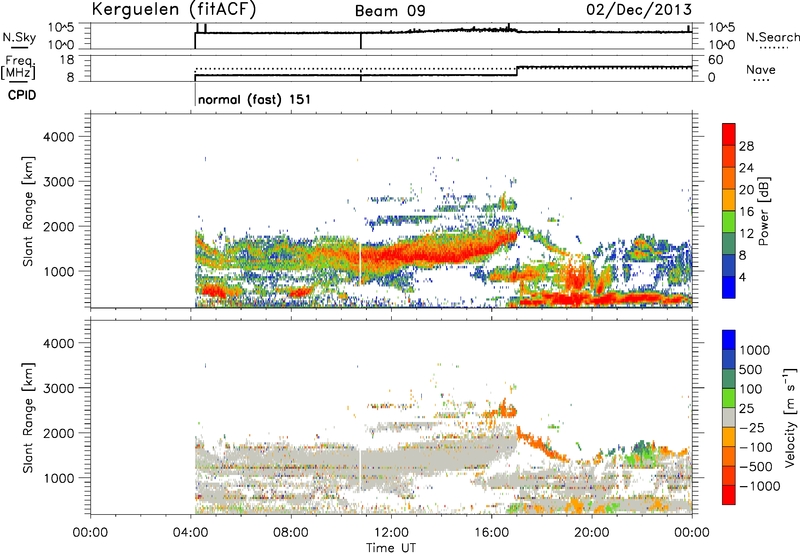800x554 pixels.
Task: Click the "-100" velocity colorbar label
Action: [756, 447]
